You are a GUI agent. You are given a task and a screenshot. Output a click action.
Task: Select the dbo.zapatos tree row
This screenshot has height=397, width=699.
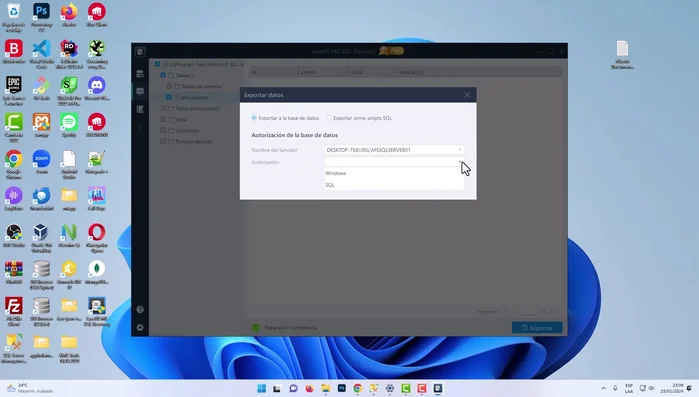click(x=196, y=97)
